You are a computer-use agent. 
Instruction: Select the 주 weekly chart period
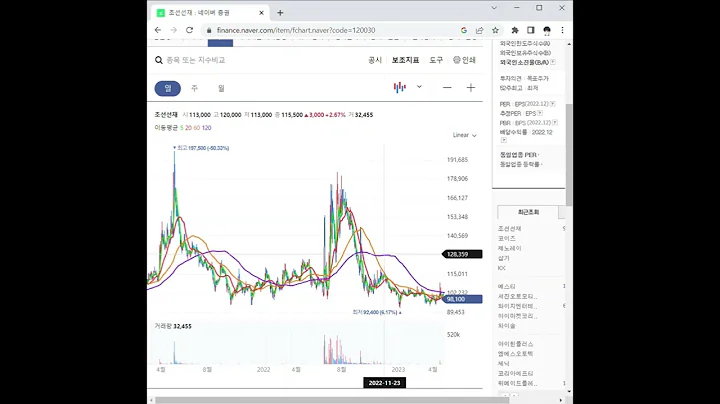pos(195,88)
